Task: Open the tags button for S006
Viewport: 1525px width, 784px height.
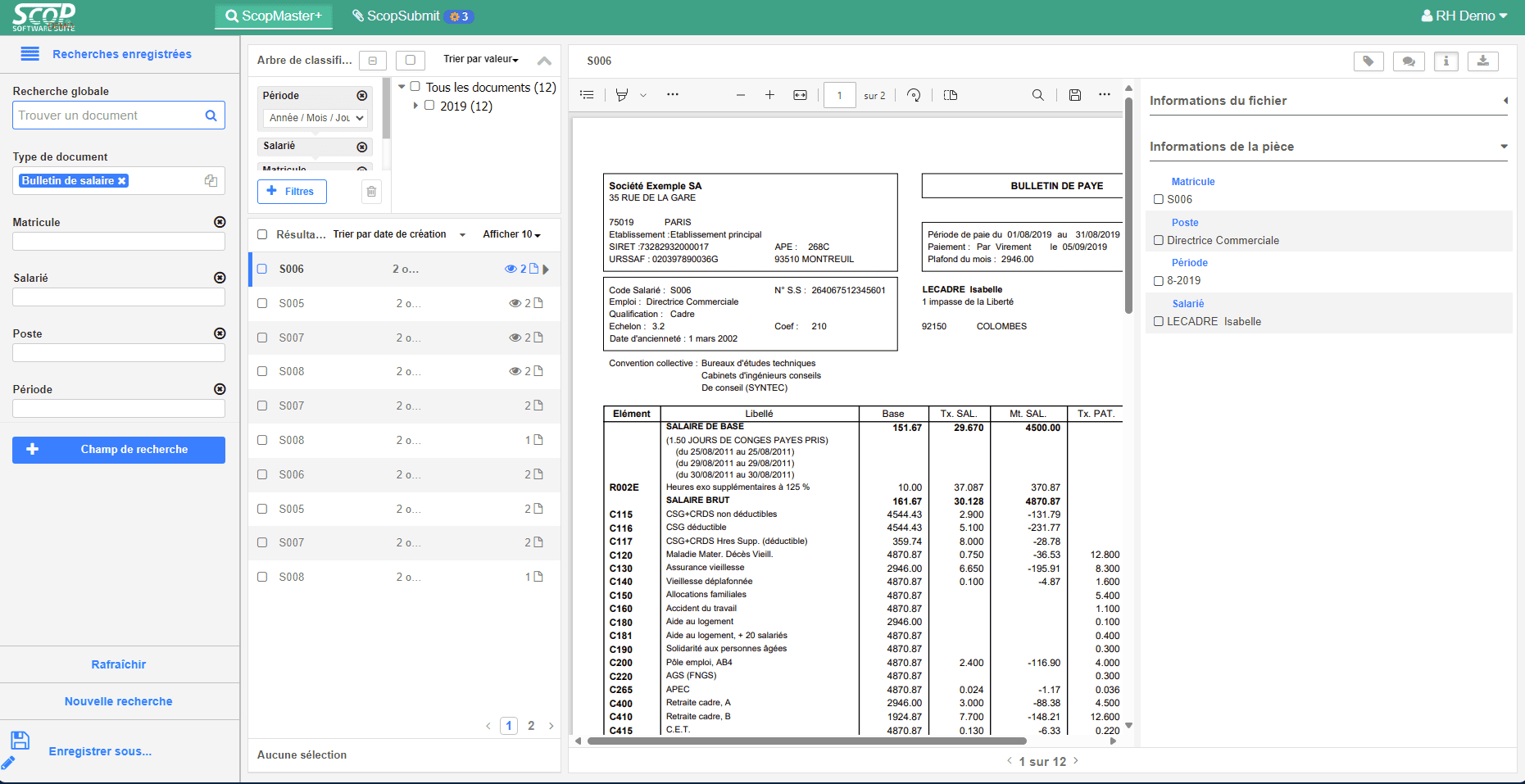Action: [x=1368, y=61]
